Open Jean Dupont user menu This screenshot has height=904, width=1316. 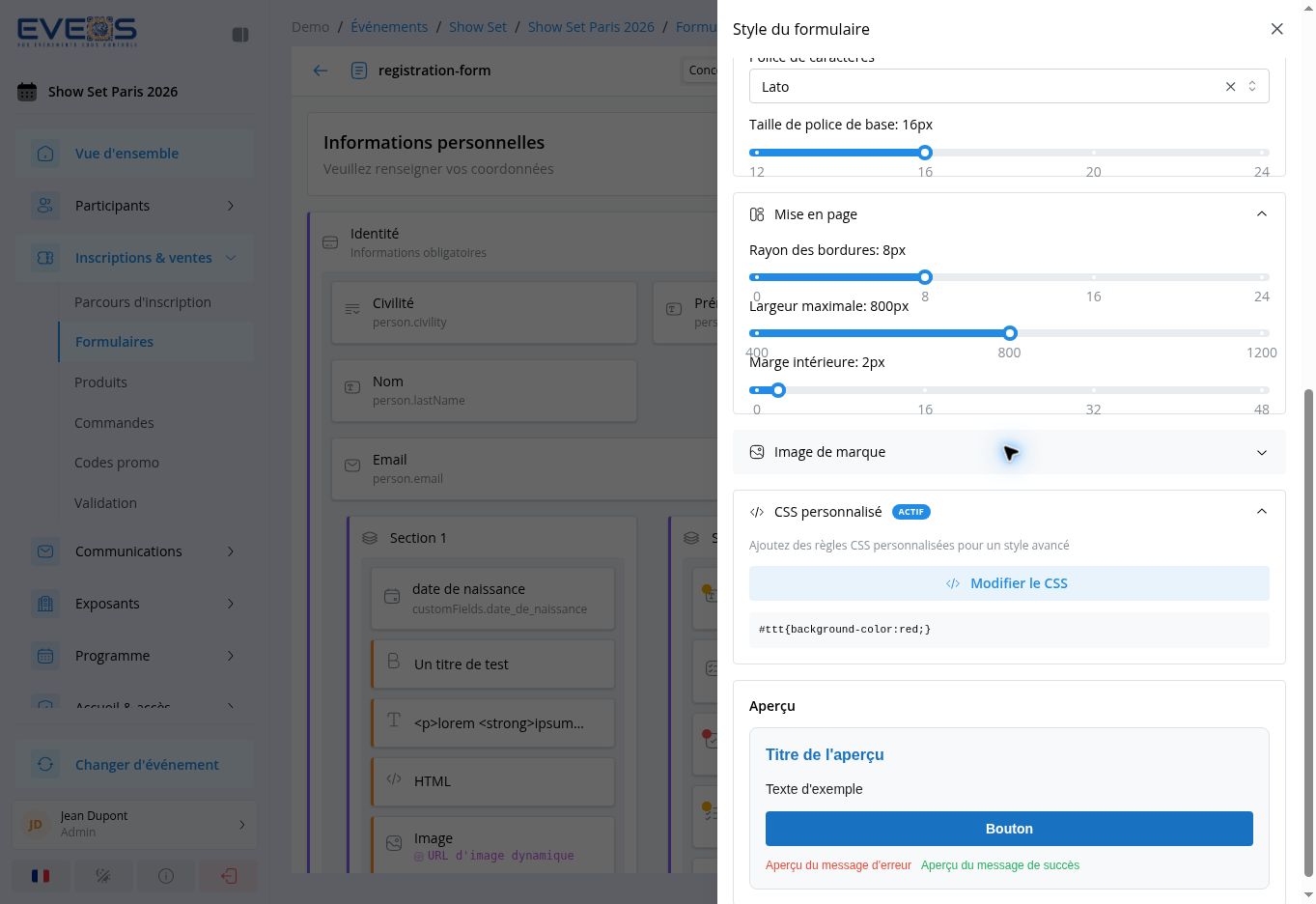click(x=135, y=824)
